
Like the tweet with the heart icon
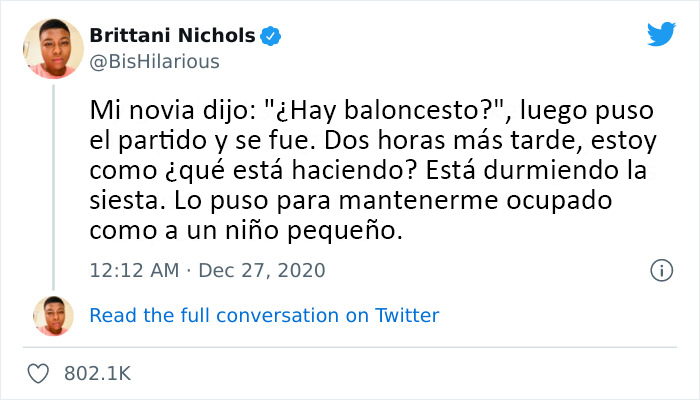[40, 373]
